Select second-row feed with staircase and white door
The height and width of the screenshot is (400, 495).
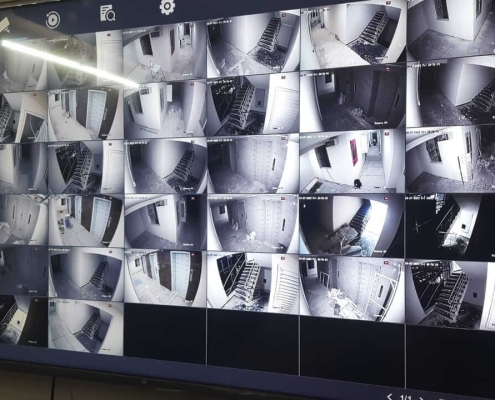pyautogui.click(x=253, y=104)
